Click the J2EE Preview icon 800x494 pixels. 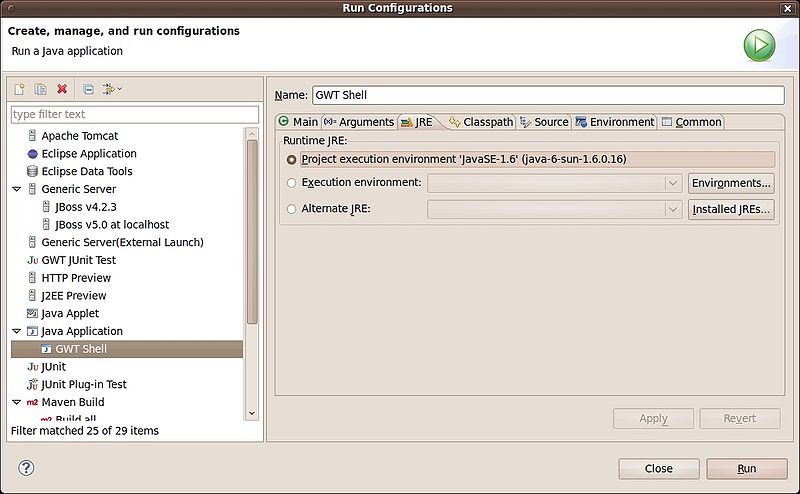[32, 295]
